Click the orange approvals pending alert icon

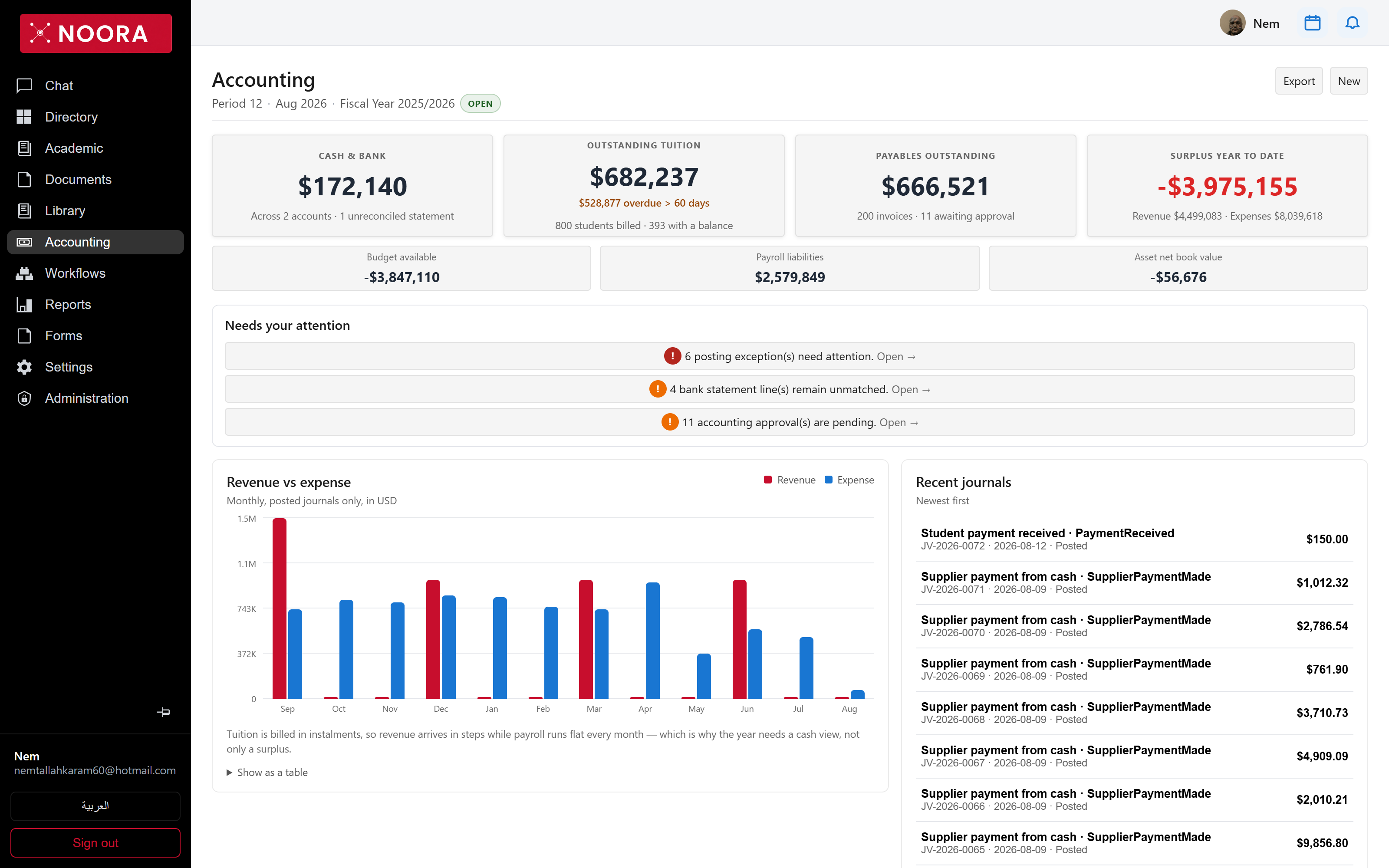point(670,422)
